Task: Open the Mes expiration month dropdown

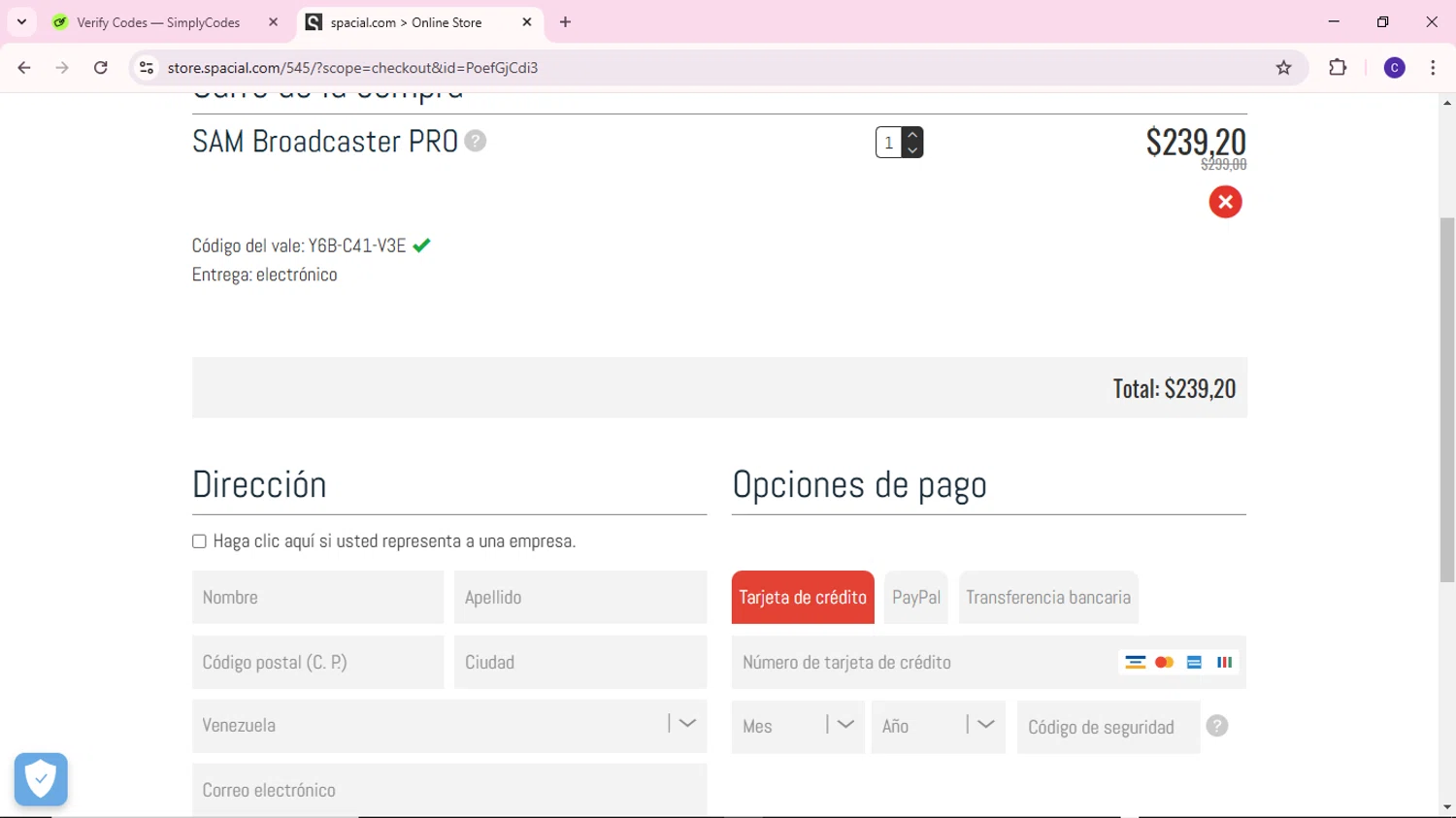Action: (798, 726)
